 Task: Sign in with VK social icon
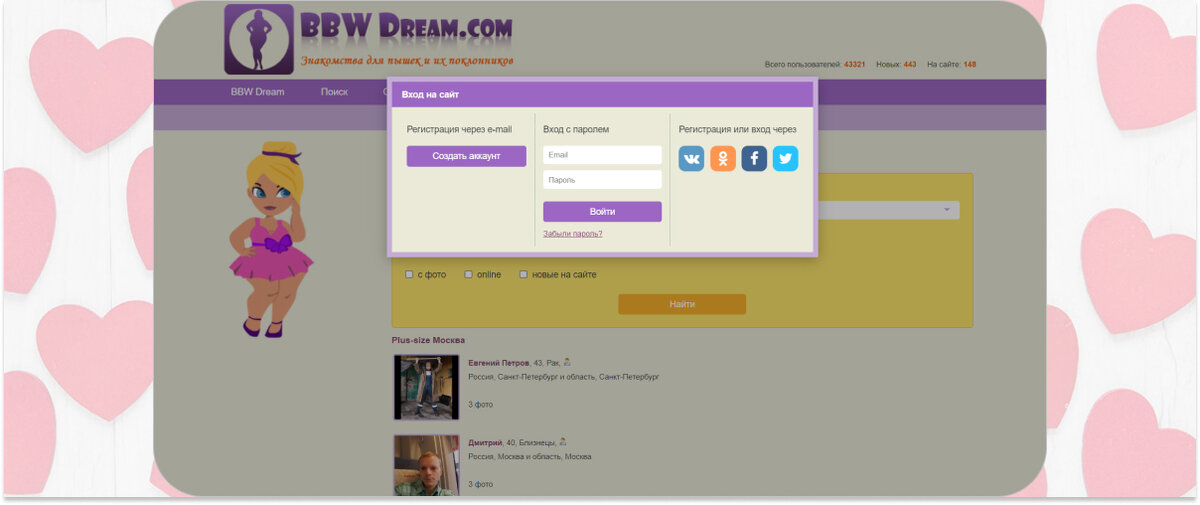(x=692, y=159)
